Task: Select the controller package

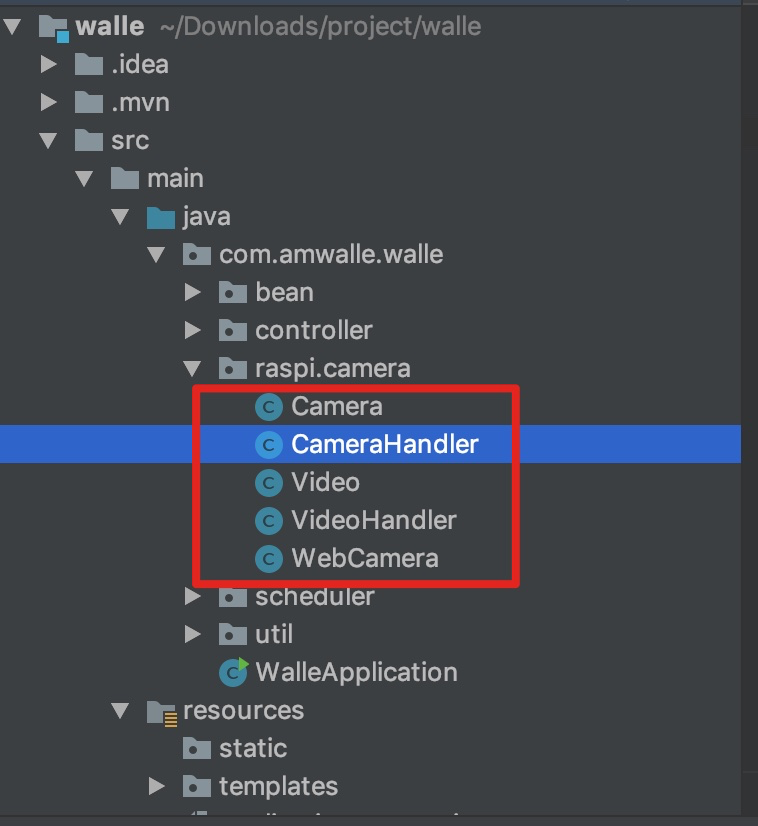Action: pos(313,331)
